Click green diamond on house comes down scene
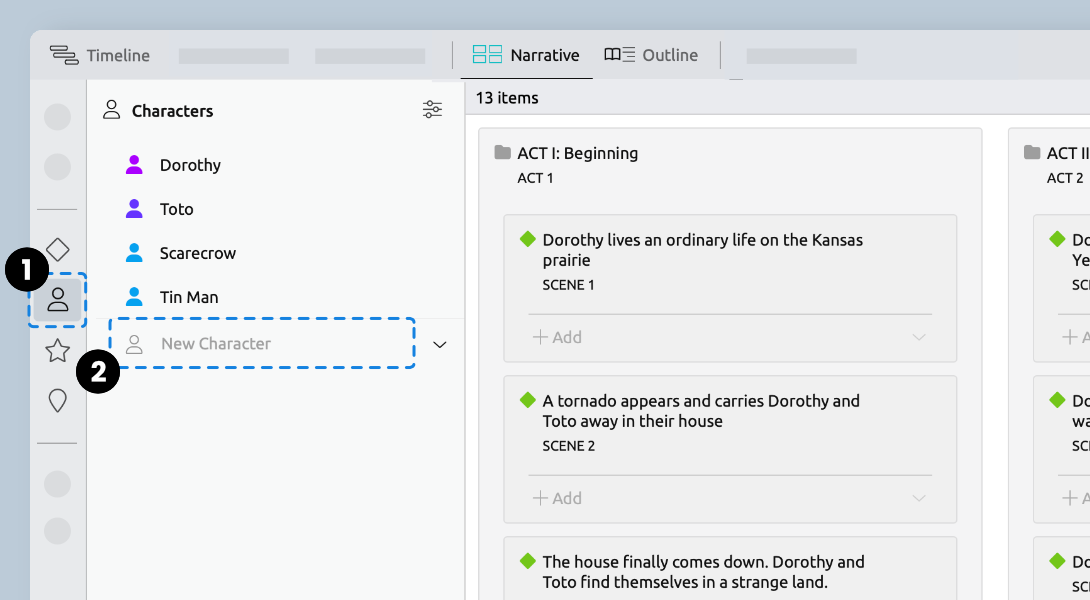The image size is (1090, 600). pyautogui.click(x=528, y=560)
